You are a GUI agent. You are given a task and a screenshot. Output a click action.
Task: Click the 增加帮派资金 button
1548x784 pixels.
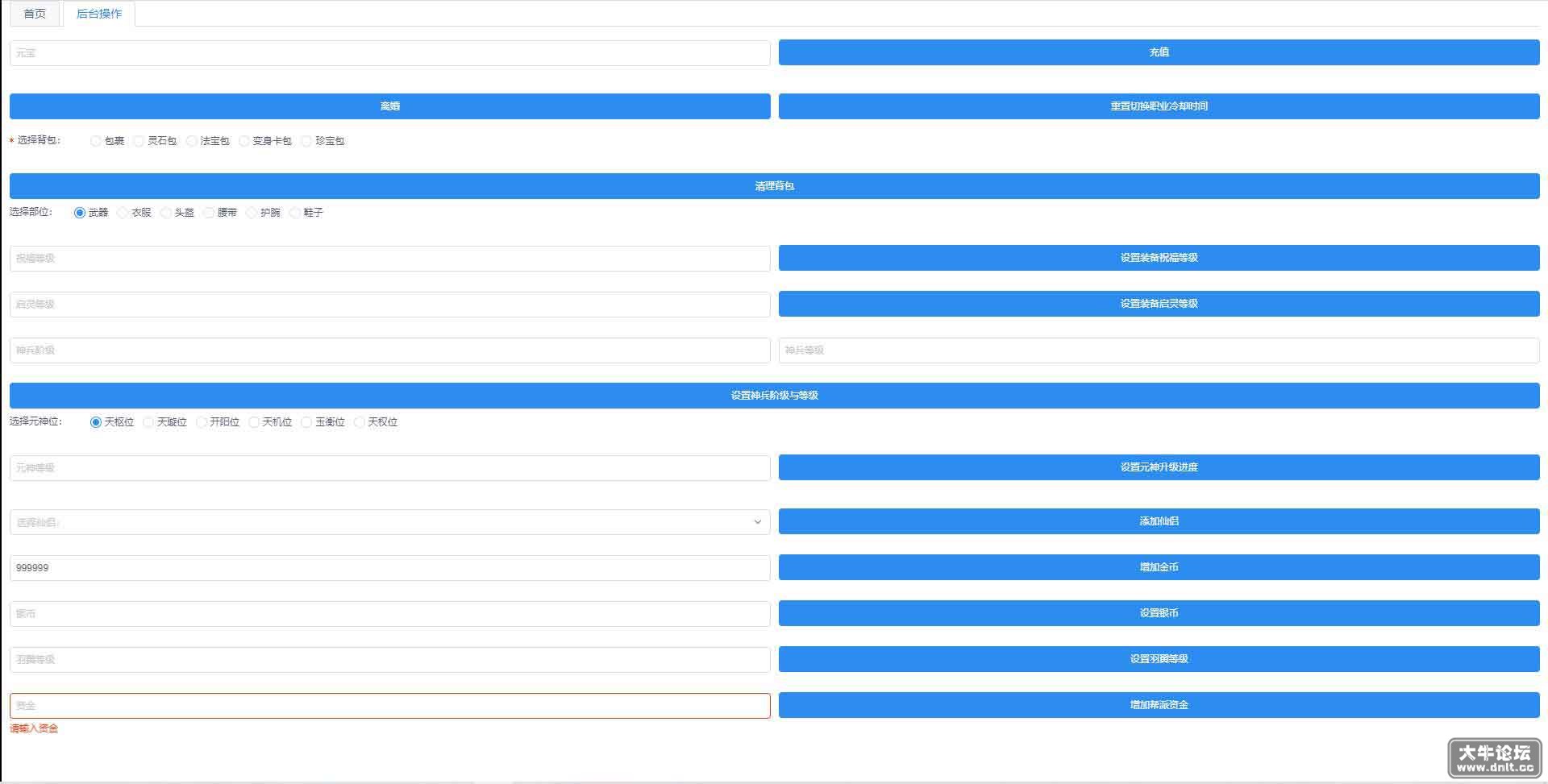click(x=1159, y=705)
